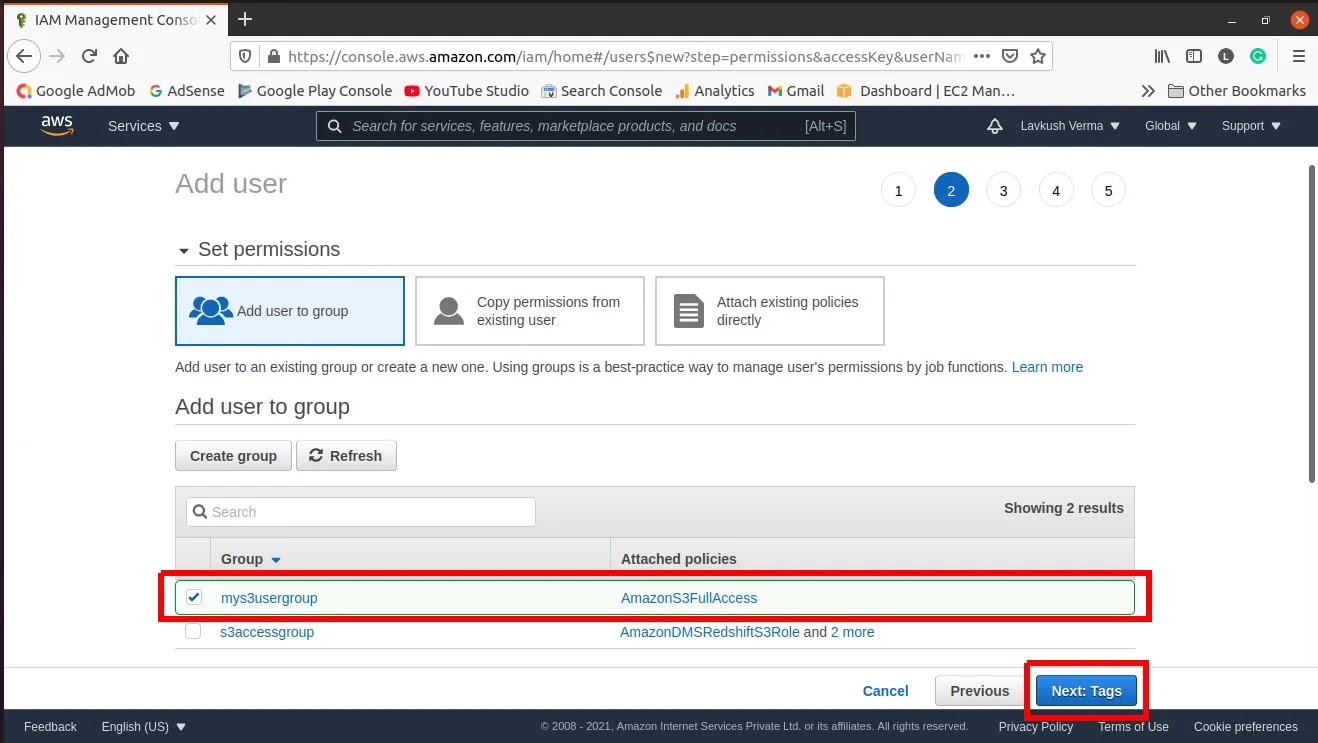Reload the page with refresh icon
1318x743 pixels.
click(89, 56)
